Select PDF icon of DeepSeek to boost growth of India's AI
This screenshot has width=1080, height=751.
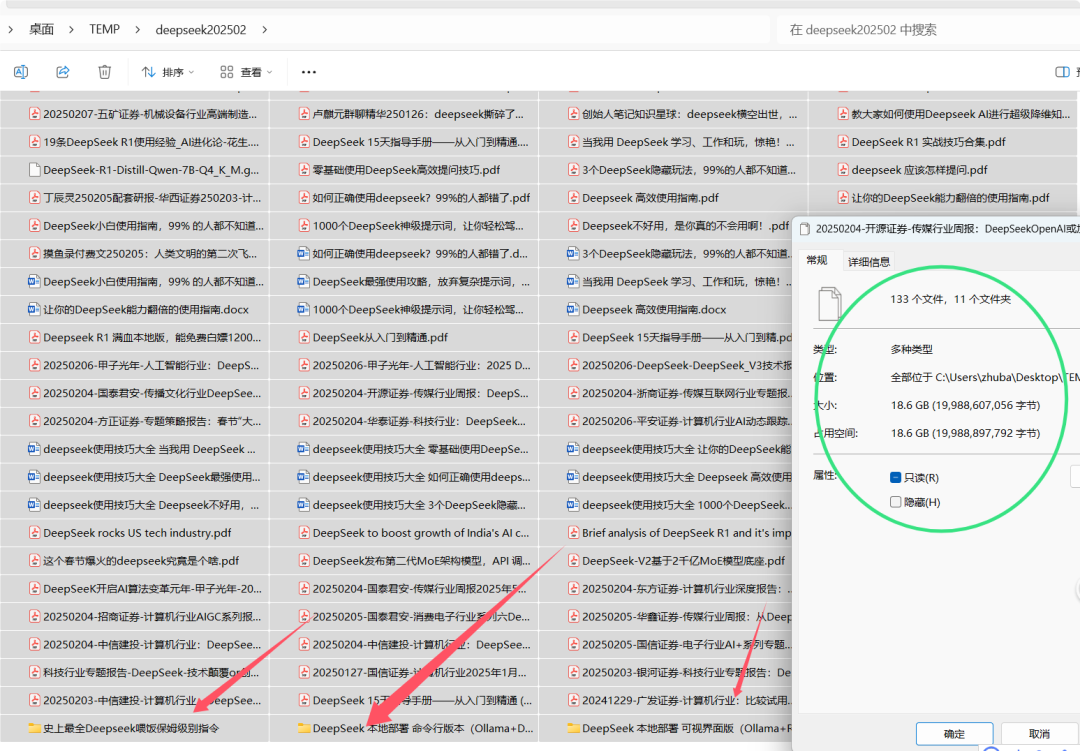pos(304,533)
